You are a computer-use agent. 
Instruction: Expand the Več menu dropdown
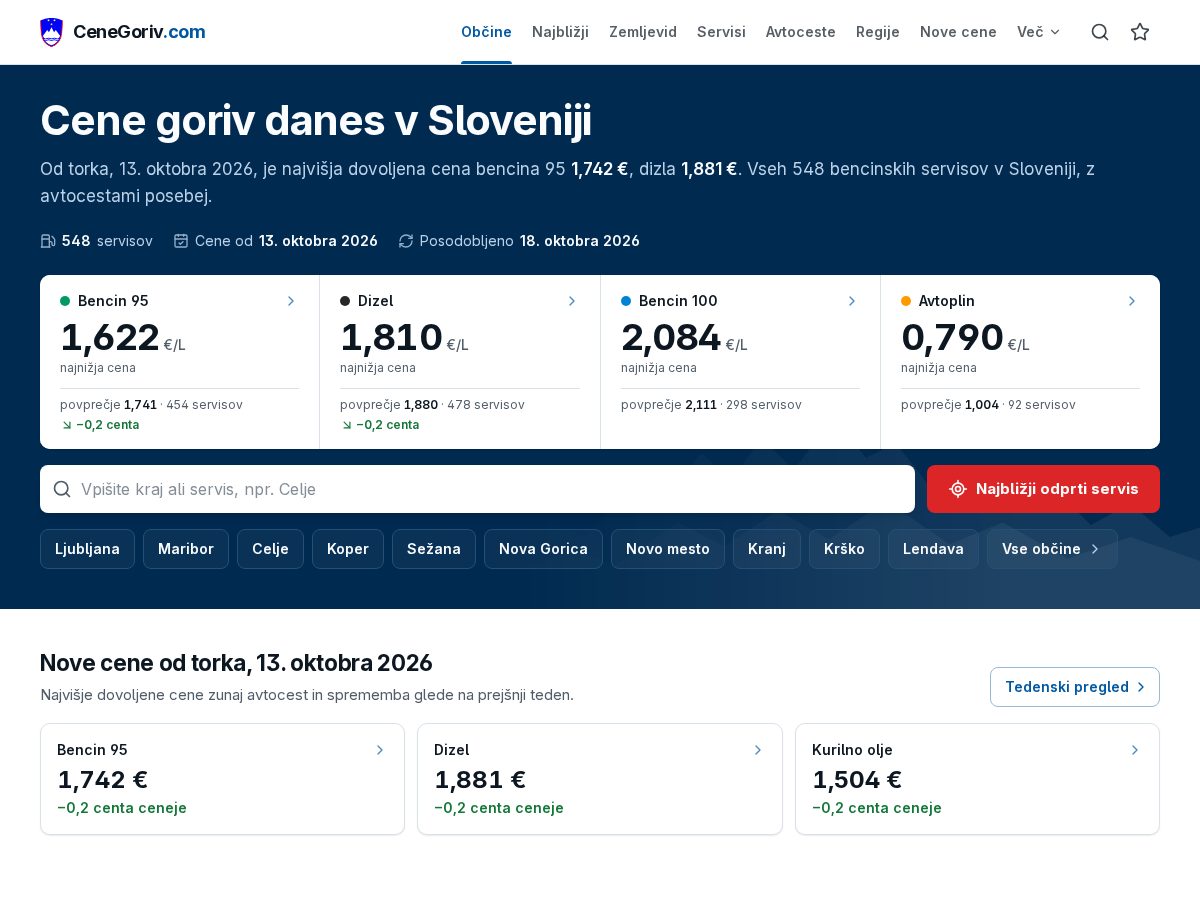(1039, 32)
